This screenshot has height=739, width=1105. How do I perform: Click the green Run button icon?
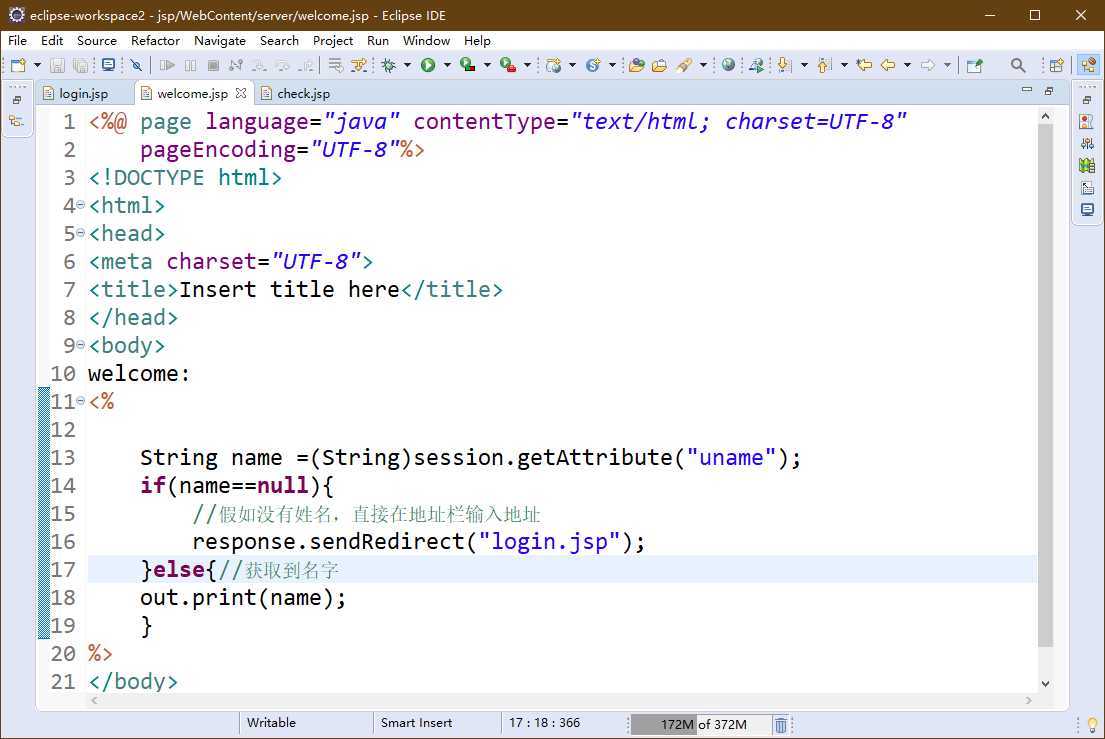tap(428, 66)
